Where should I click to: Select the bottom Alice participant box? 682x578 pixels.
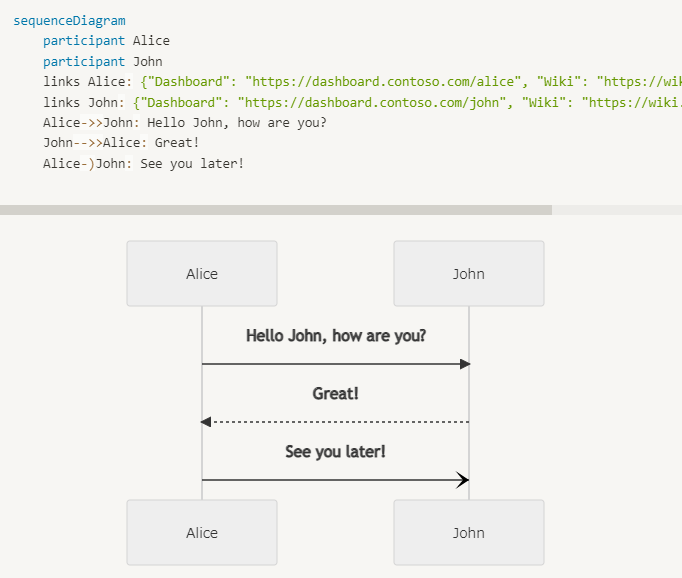[x=202, y=532]
